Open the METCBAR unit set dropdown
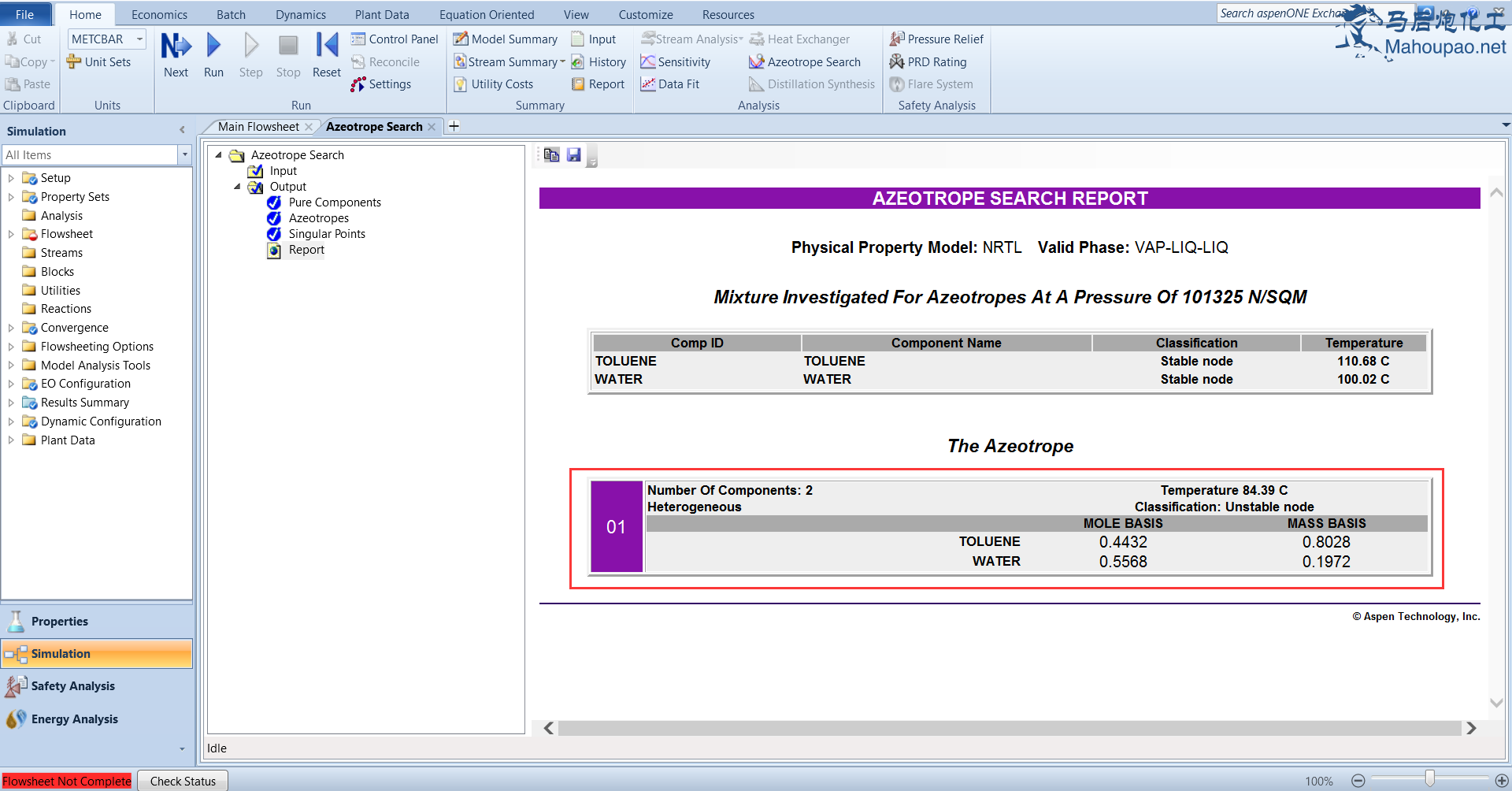Image resolution: width=1512 pixels, height=791 pixels. (x=139, y=39)
